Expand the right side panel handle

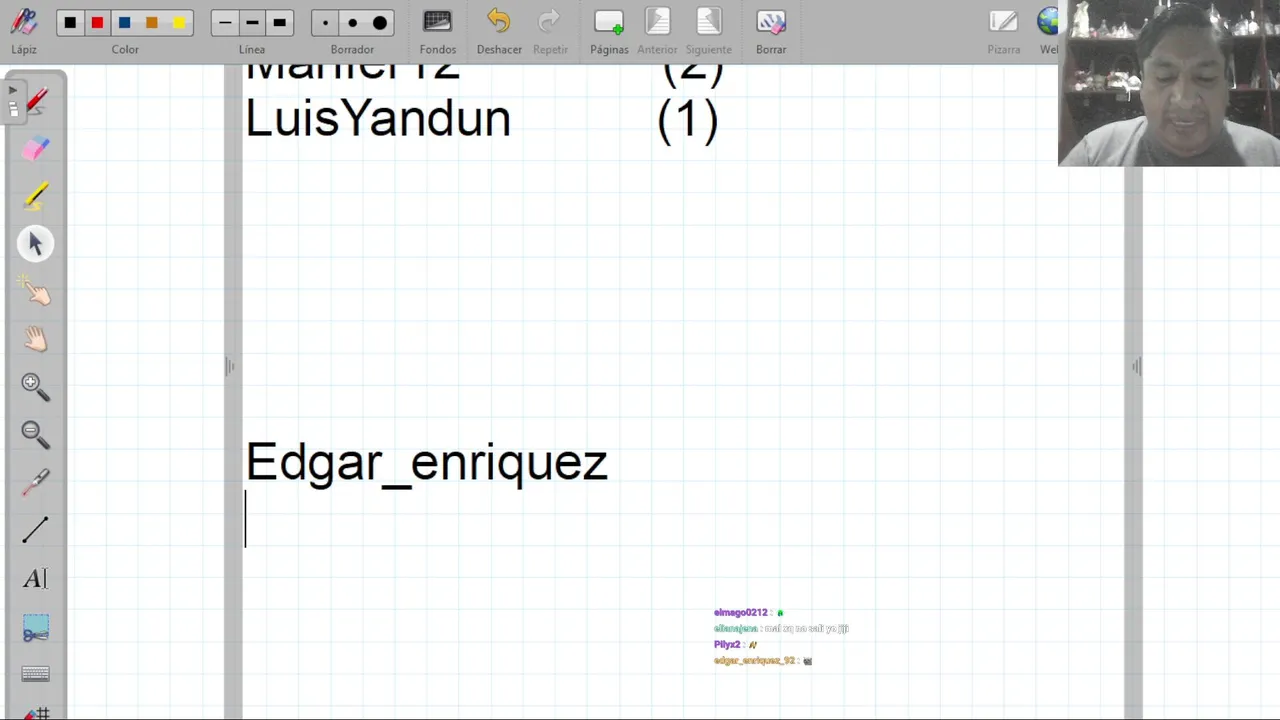[x=1136, y=367]
